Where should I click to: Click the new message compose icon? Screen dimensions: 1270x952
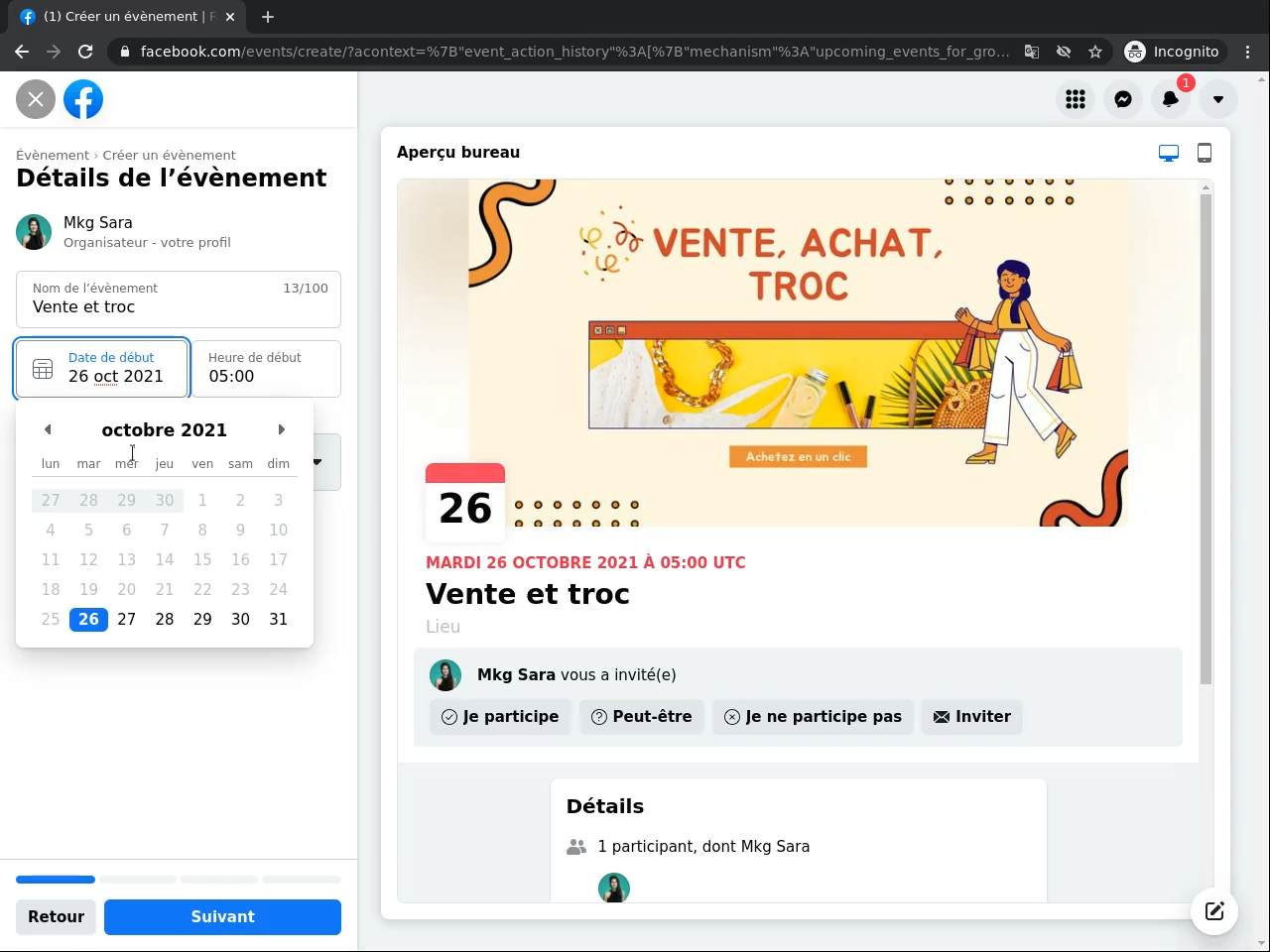(x=1214, y=911)
